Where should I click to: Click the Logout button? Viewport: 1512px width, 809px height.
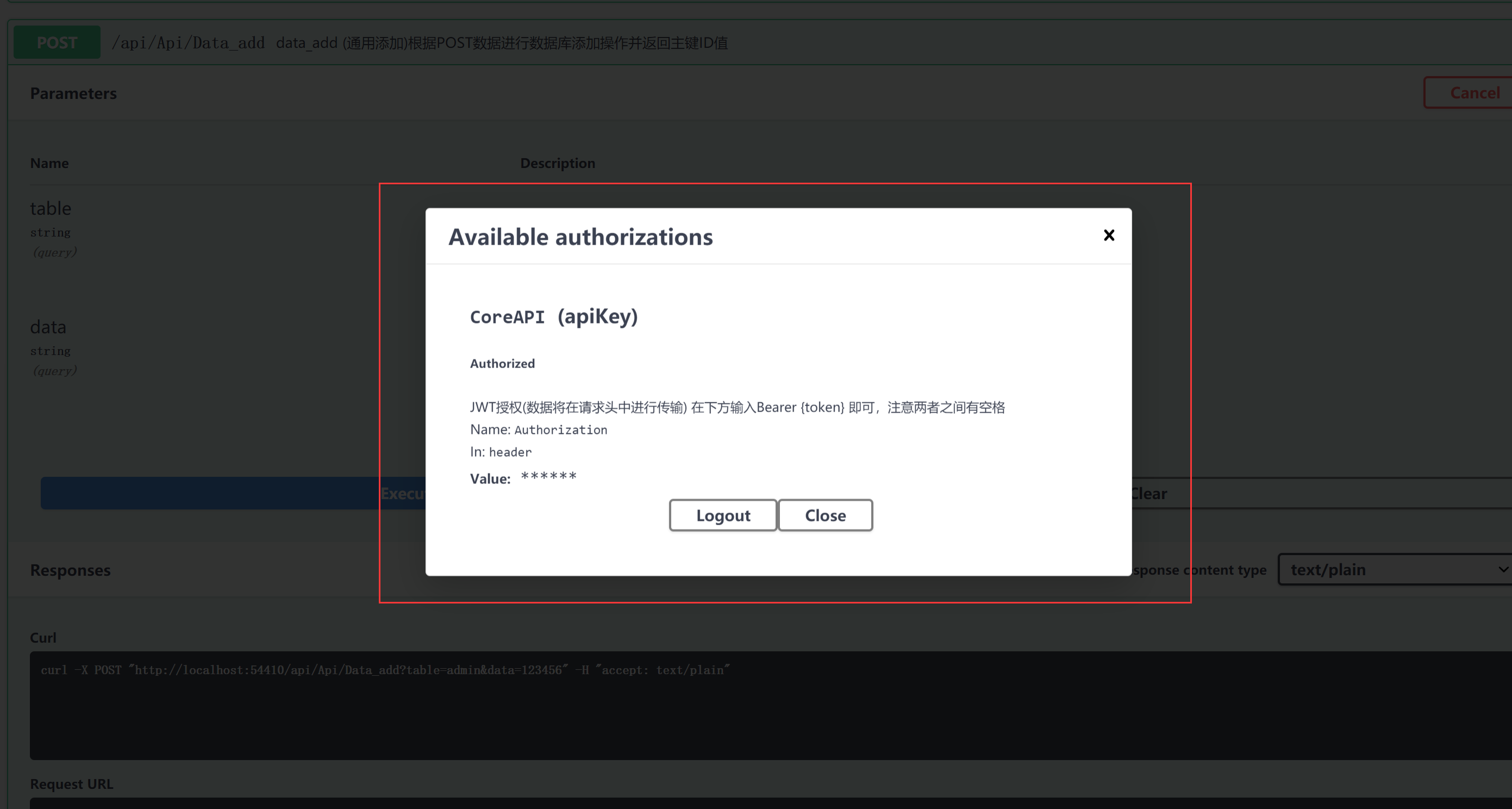click(722, 515)
